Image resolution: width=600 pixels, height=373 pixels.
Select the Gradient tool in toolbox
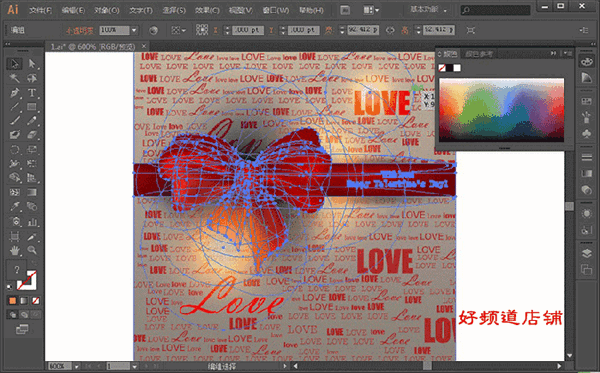[32, 192]
